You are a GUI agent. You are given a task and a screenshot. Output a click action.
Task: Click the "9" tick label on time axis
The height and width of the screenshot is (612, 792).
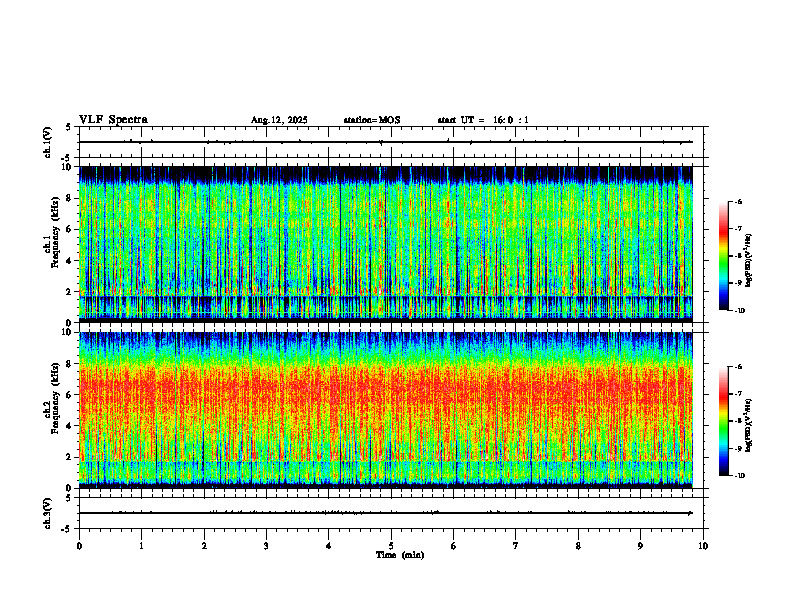(x=640, y=546)
